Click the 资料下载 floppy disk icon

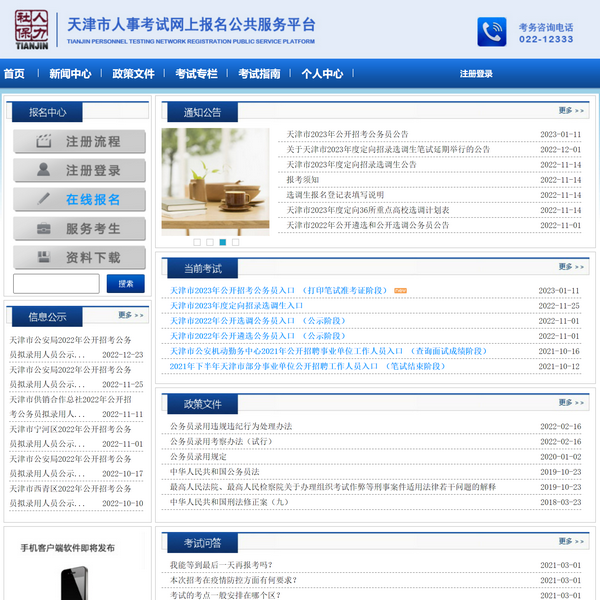(43, 258)
